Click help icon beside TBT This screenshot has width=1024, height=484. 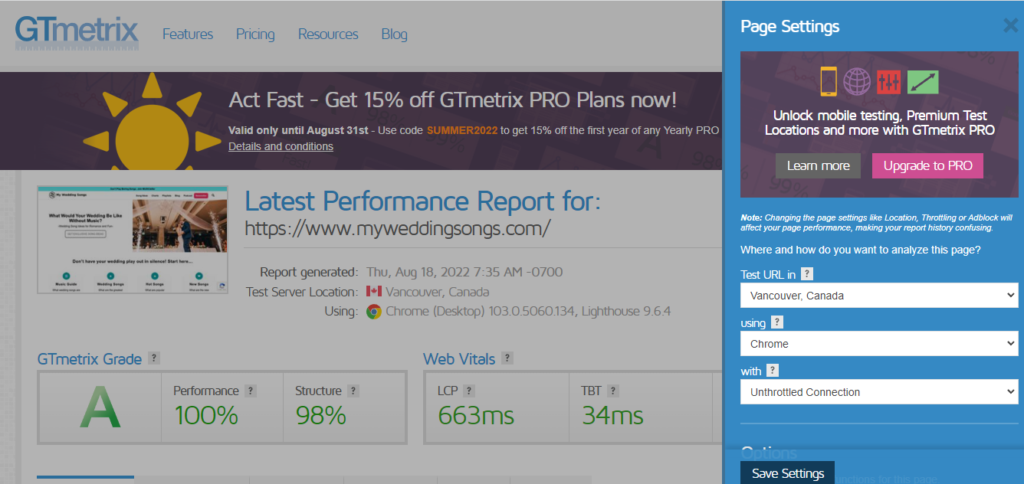coord(614,391)
